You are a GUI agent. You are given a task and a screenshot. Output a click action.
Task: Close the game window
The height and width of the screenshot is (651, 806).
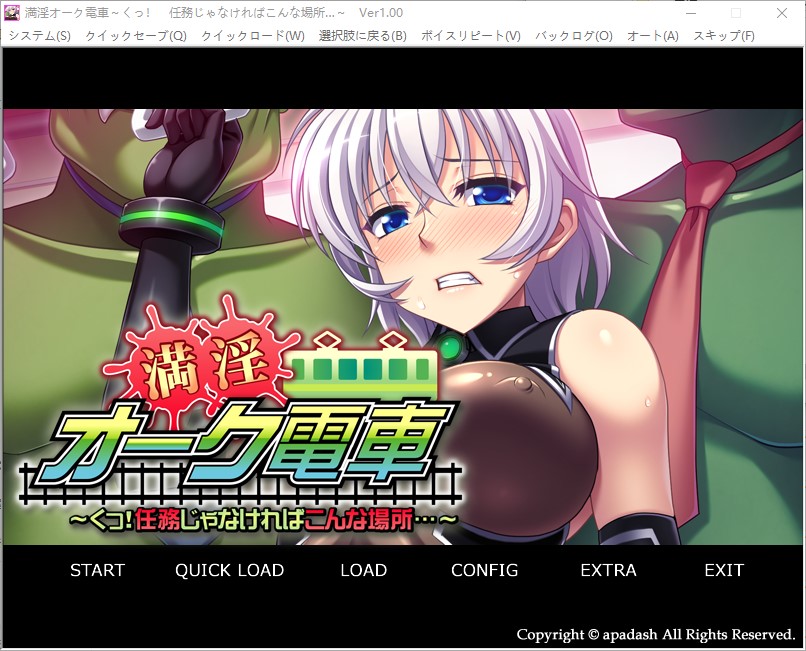[x=782, y=12]
